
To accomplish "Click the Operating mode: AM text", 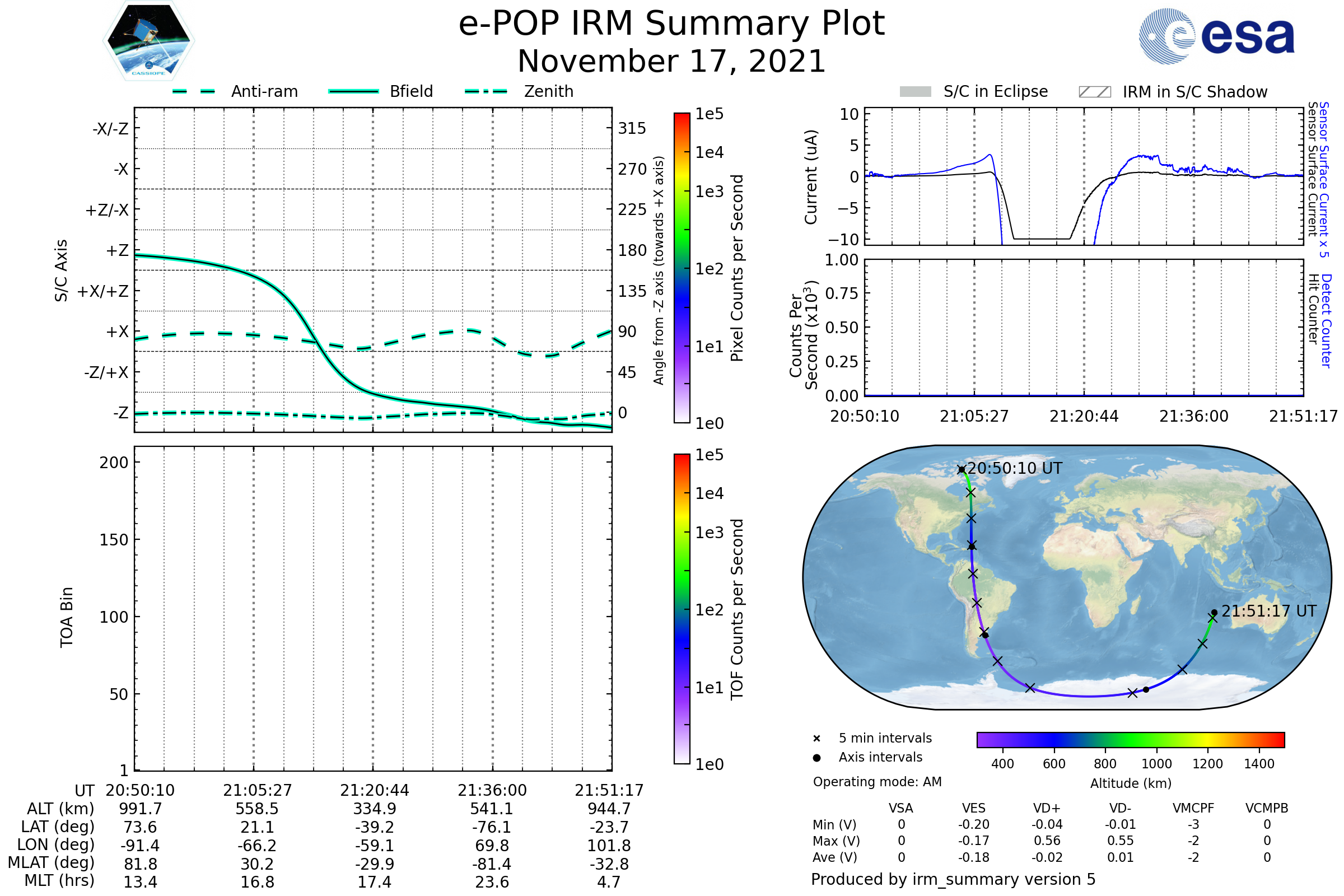I will [877, 782].
